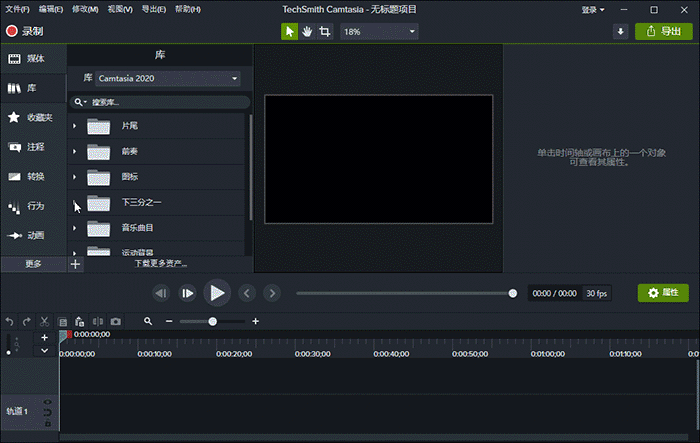Expand the 片尾 folder
The width and height of the screenshot is (700, 443).
point(75,126)
